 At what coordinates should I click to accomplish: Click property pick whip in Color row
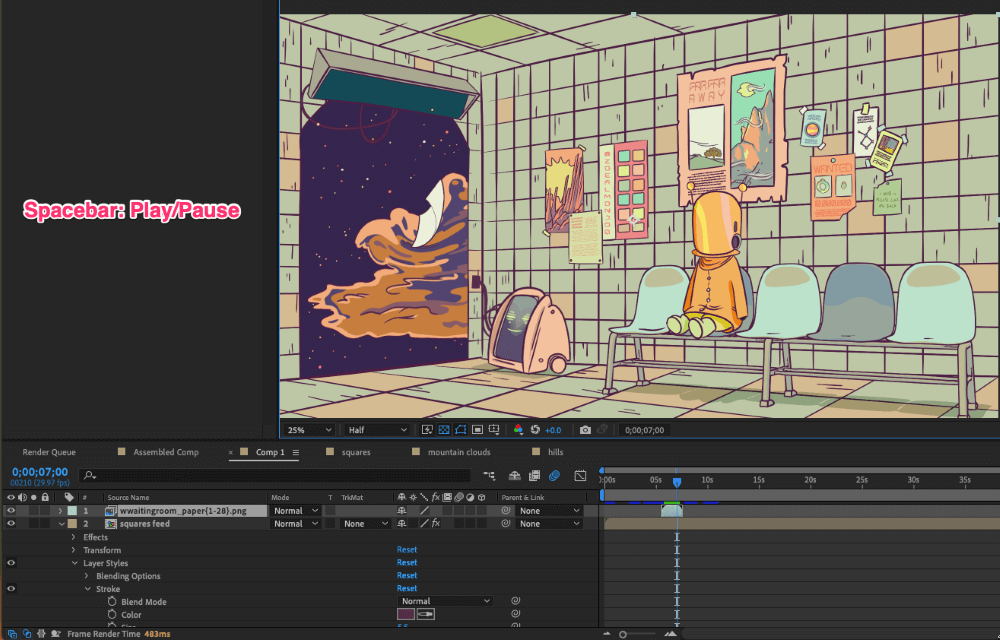[x=515, y=614]
